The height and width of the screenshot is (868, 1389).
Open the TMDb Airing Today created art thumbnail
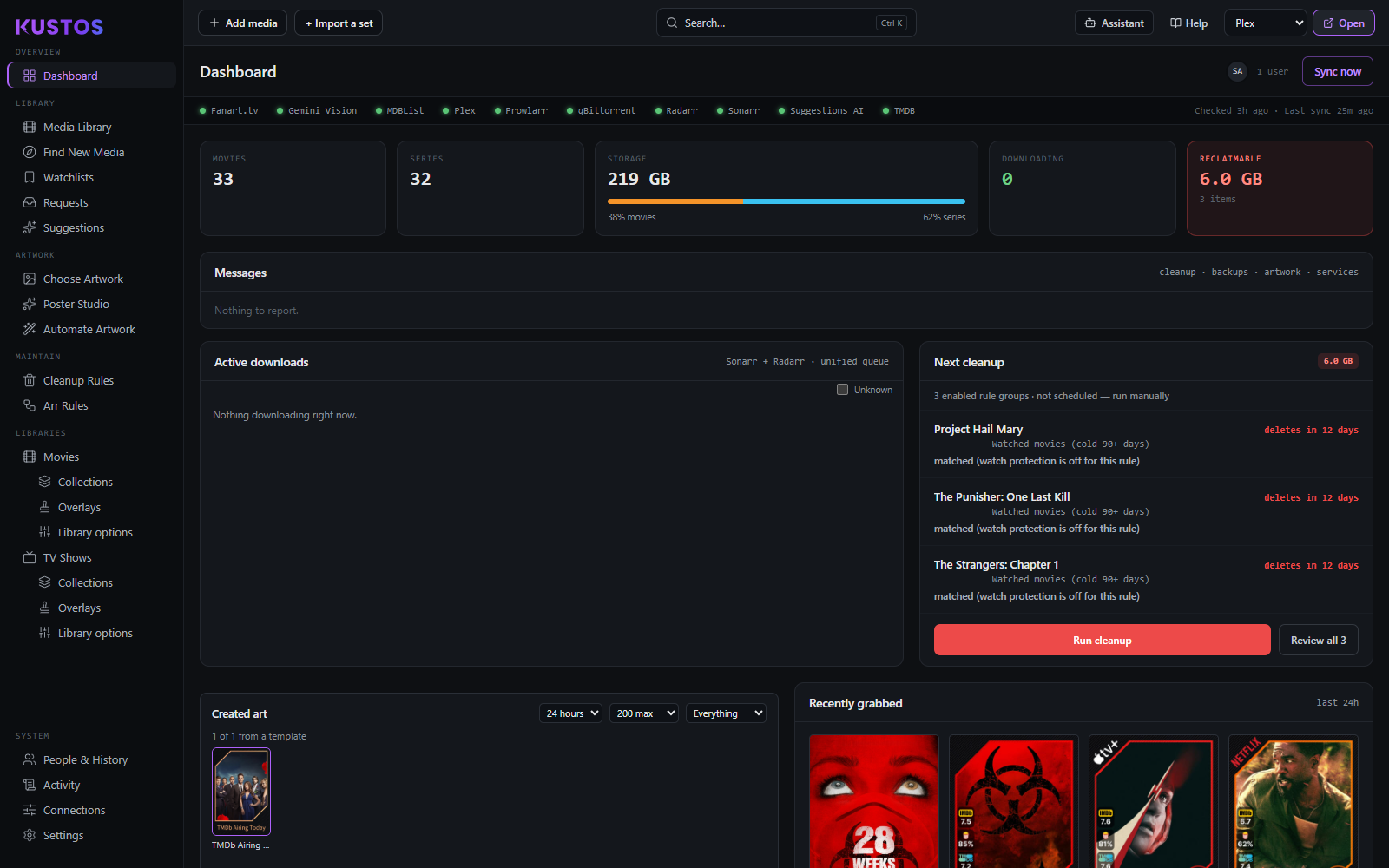click(241, 792)
